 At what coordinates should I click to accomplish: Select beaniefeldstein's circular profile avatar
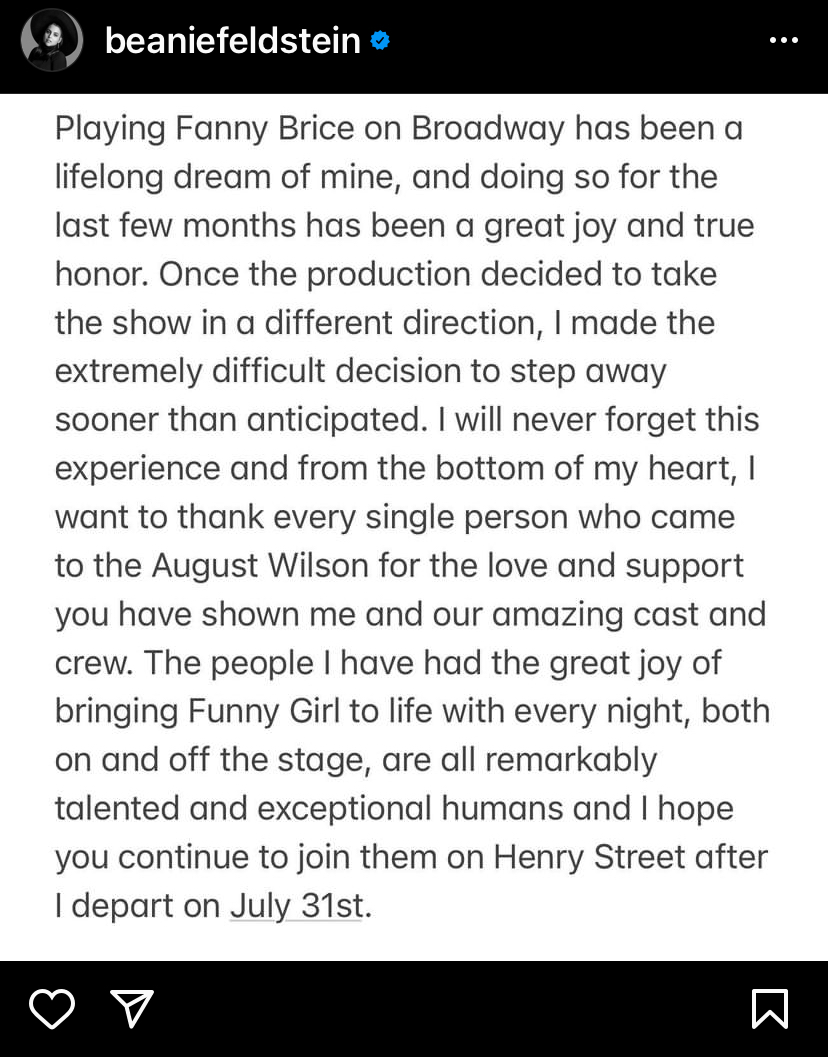pos(51,41)
